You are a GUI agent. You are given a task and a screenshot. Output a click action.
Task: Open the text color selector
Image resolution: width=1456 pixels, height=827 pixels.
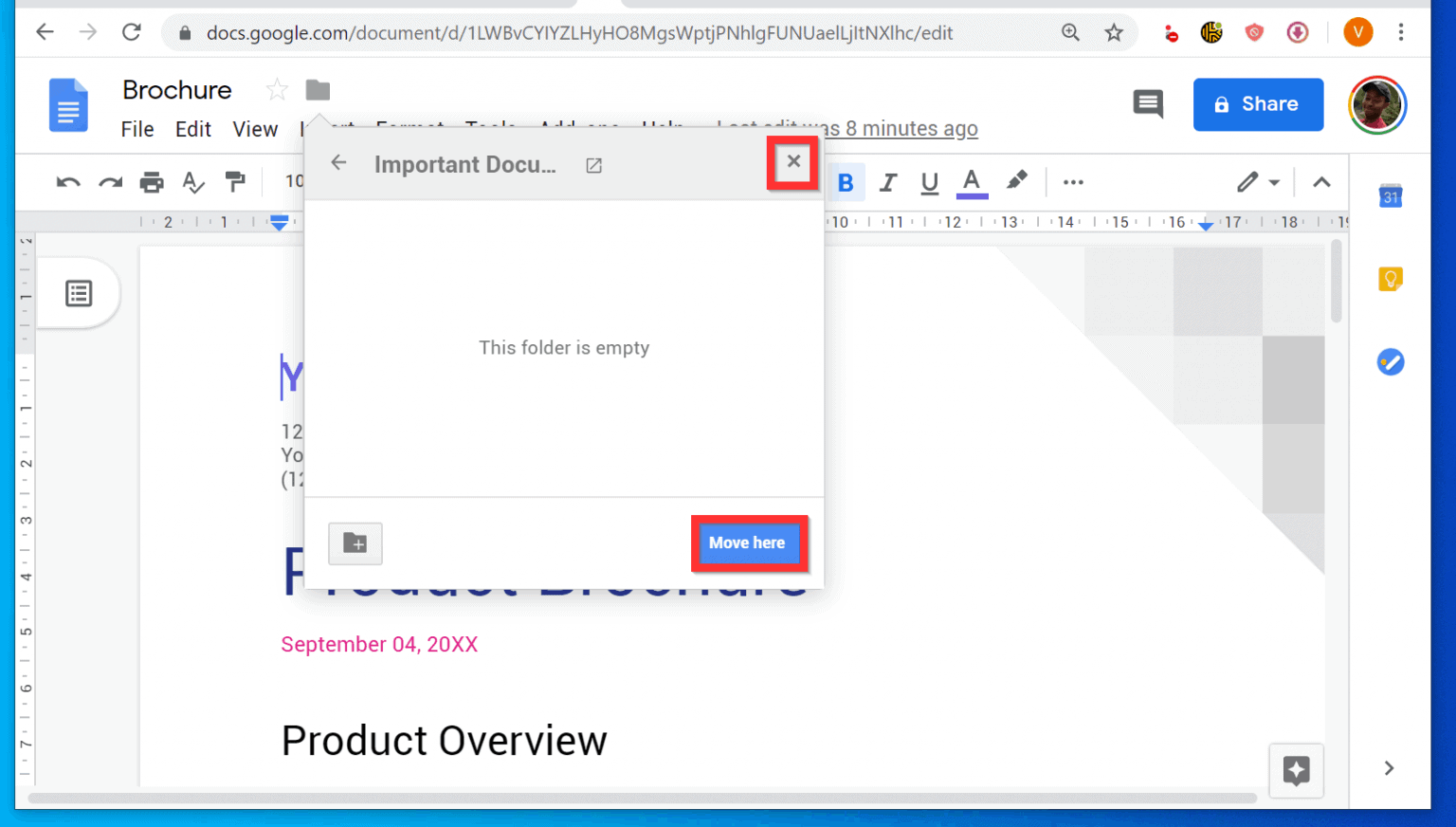click(x=971, y=182)
